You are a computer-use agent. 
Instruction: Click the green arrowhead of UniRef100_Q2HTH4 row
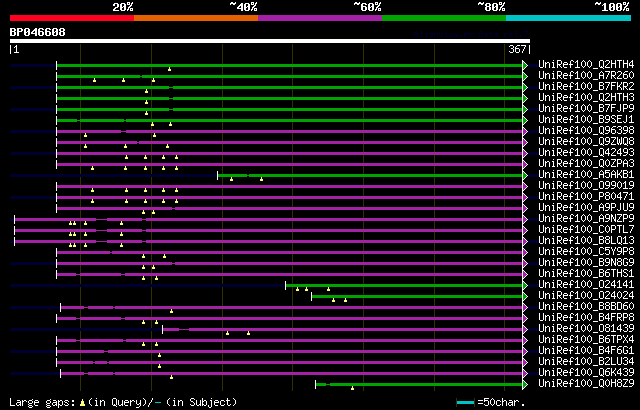[x=525, y=65]
